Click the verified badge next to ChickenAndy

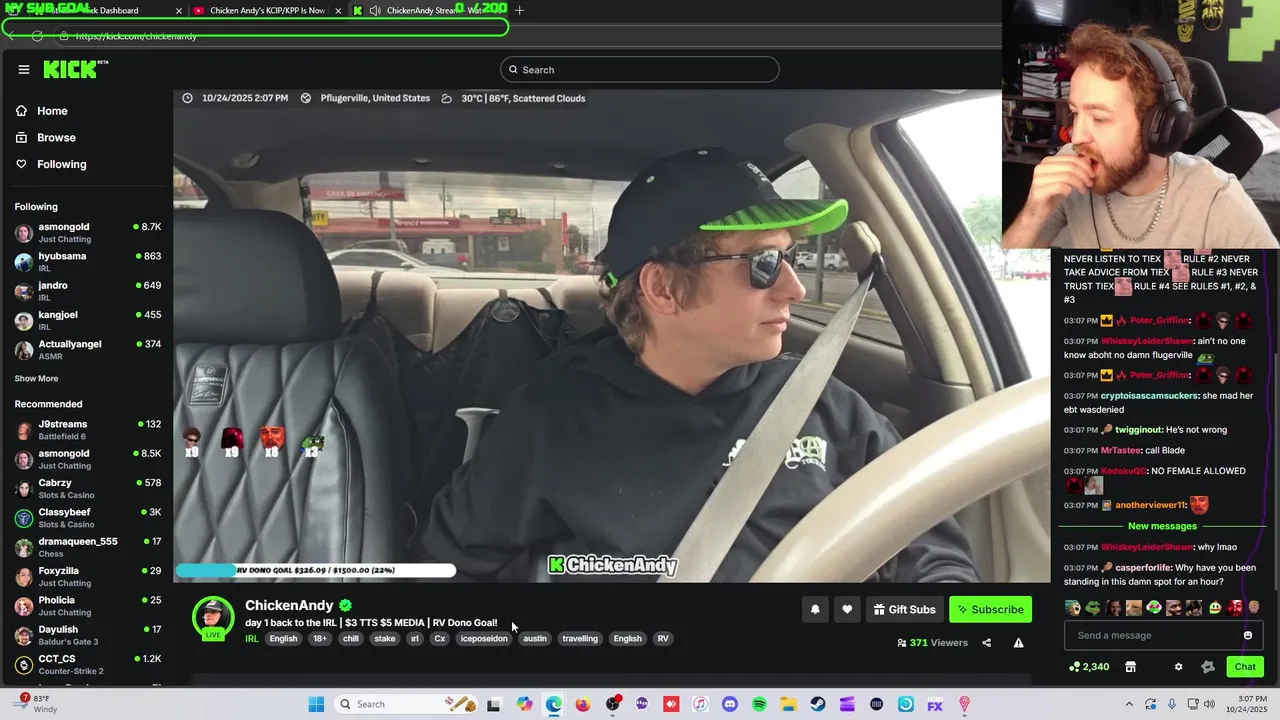tap(345, 605)
